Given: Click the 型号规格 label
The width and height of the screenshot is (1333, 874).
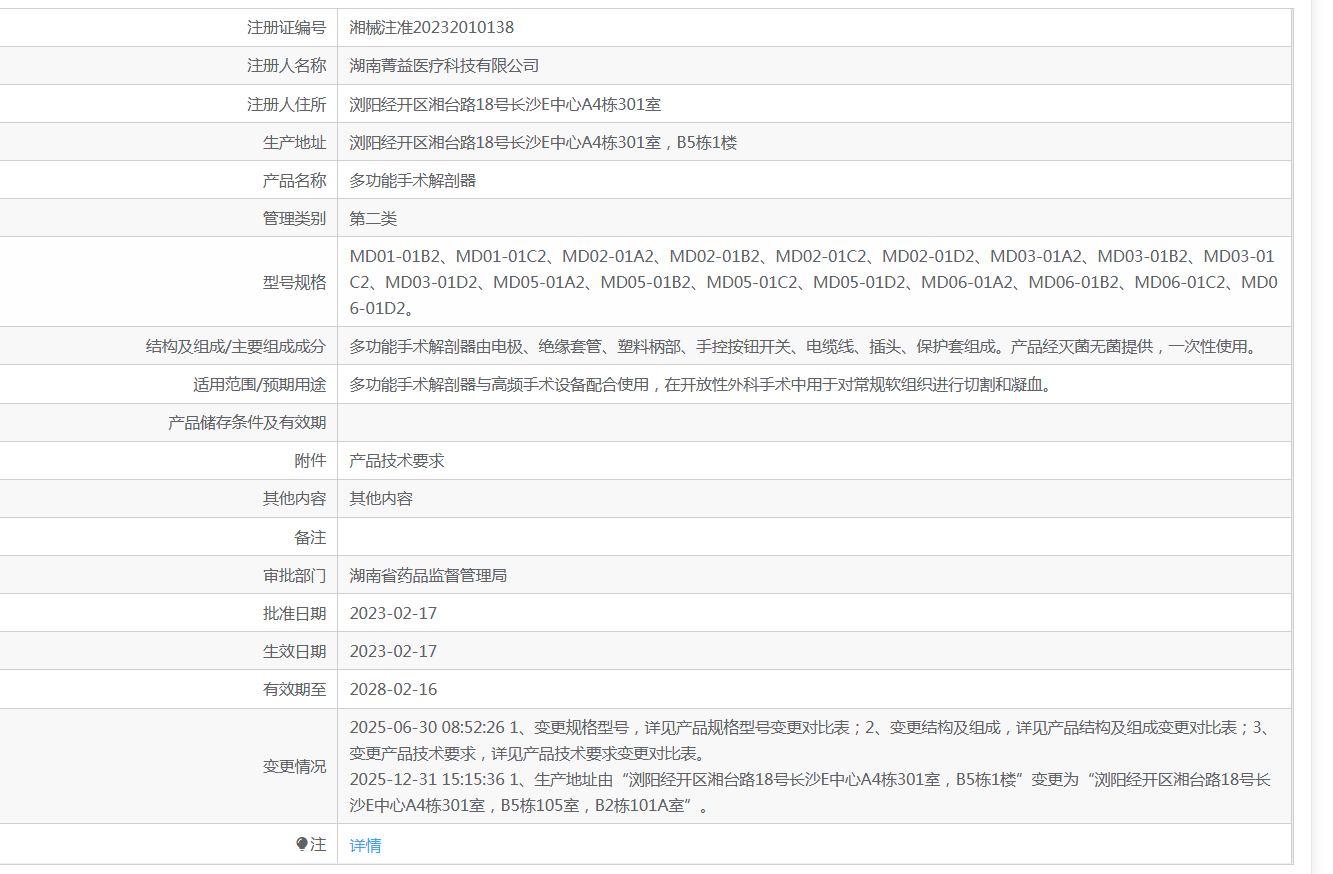Looking at the screenshot, I should [295, 282].
